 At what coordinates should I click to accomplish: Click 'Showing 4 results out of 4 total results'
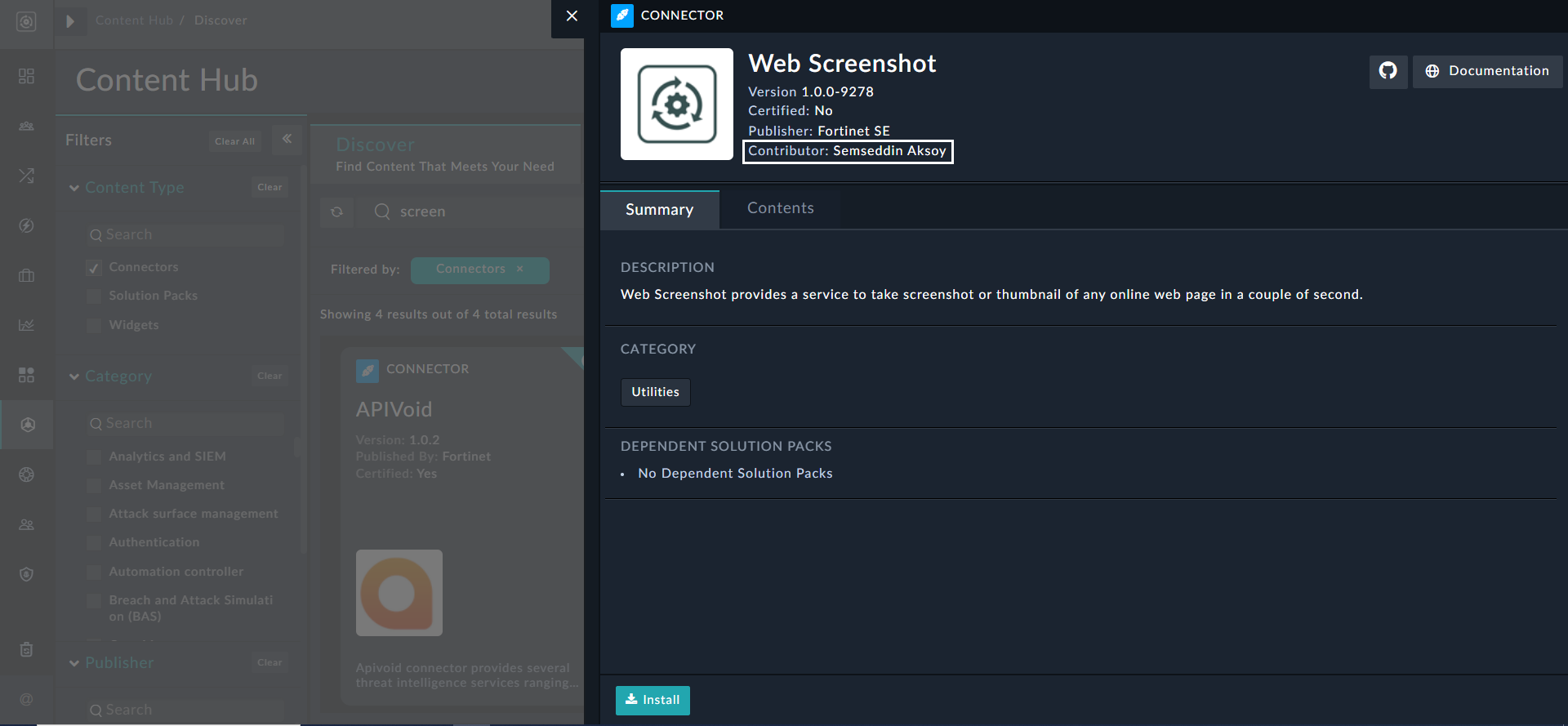(439, 314)
